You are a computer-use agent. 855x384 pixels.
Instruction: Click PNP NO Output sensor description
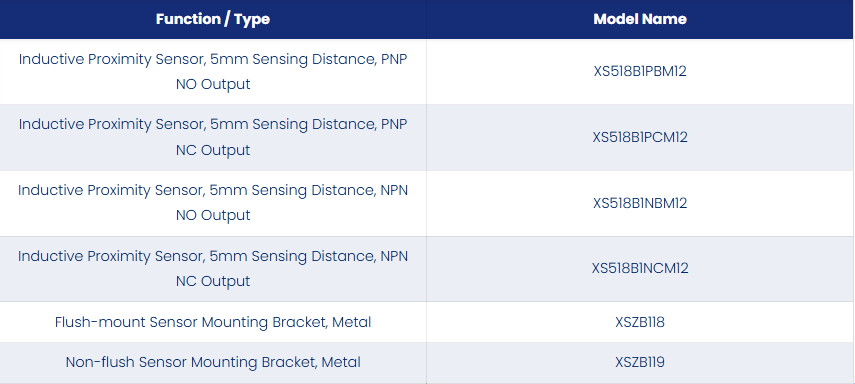point(213,71)
